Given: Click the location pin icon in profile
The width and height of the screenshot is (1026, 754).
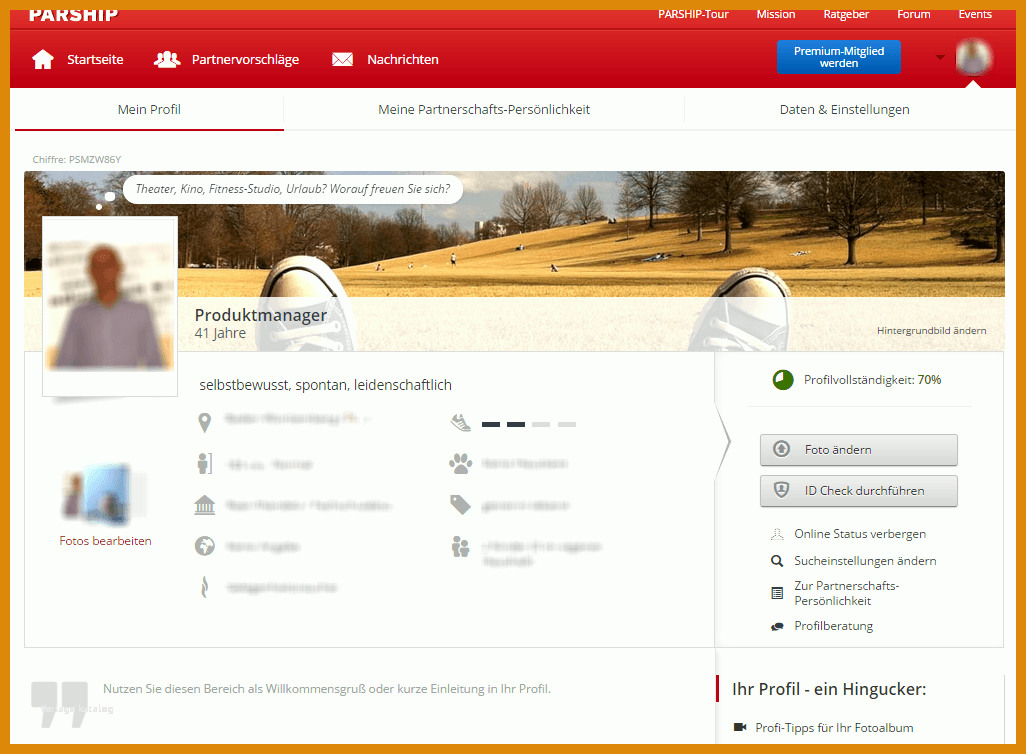Looking at the screenshot, I should point(205,423).
